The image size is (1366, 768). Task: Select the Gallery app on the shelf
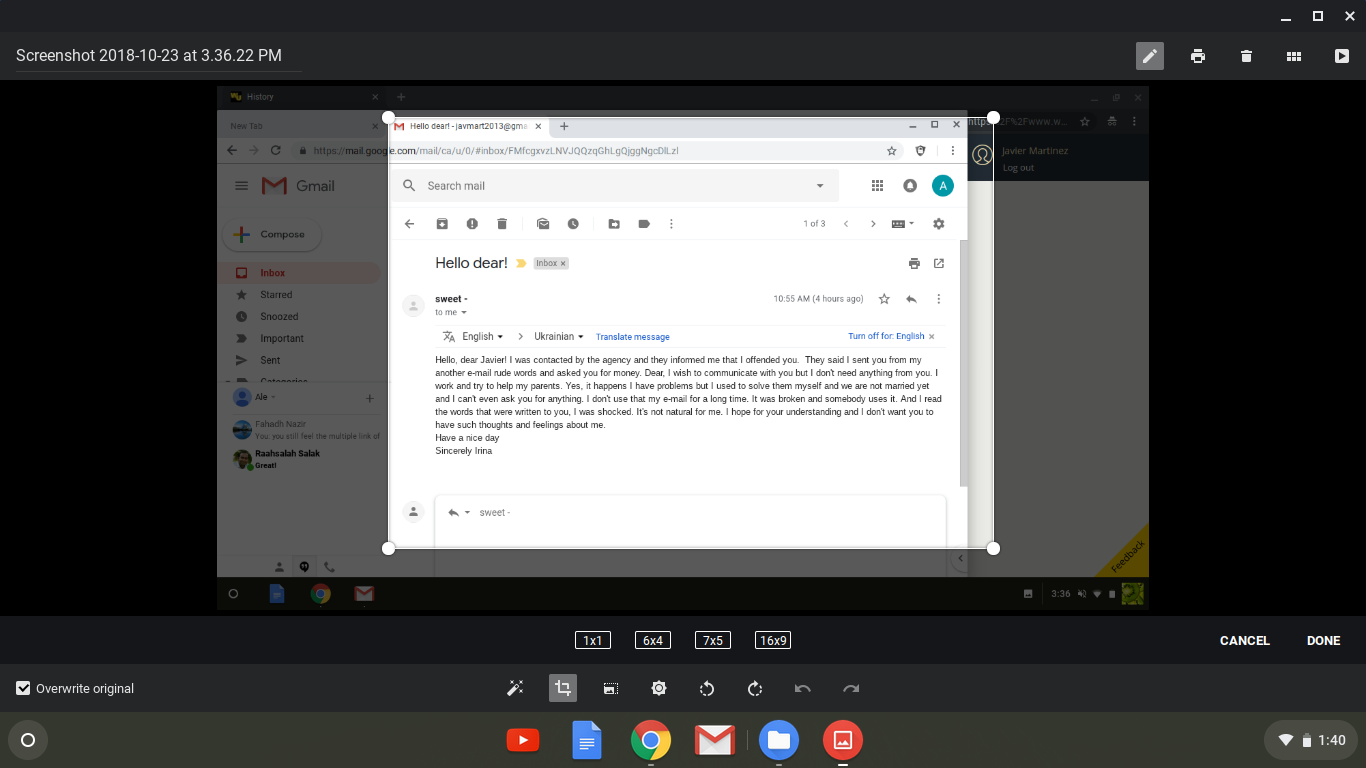coord(843,740)
